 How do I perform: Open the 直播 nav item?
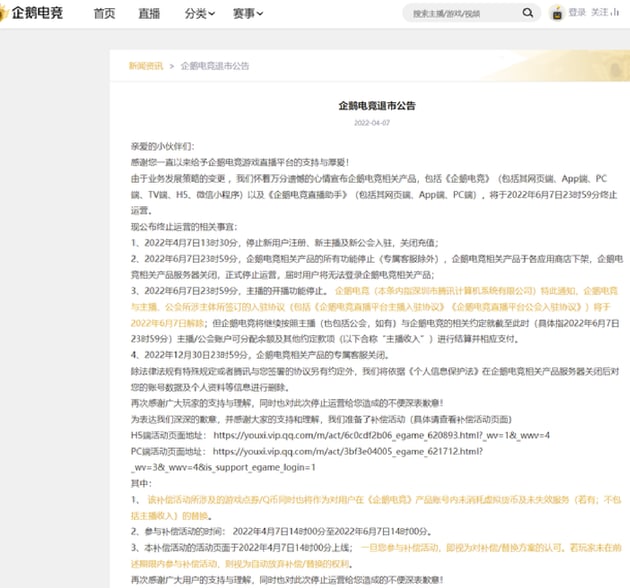[x=149, y=14]
